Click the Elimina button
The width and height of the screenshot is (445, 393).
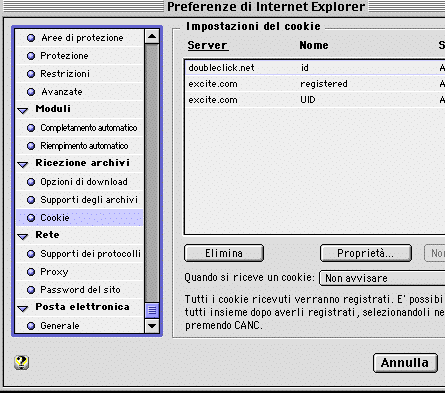click(x=224, y=253)
